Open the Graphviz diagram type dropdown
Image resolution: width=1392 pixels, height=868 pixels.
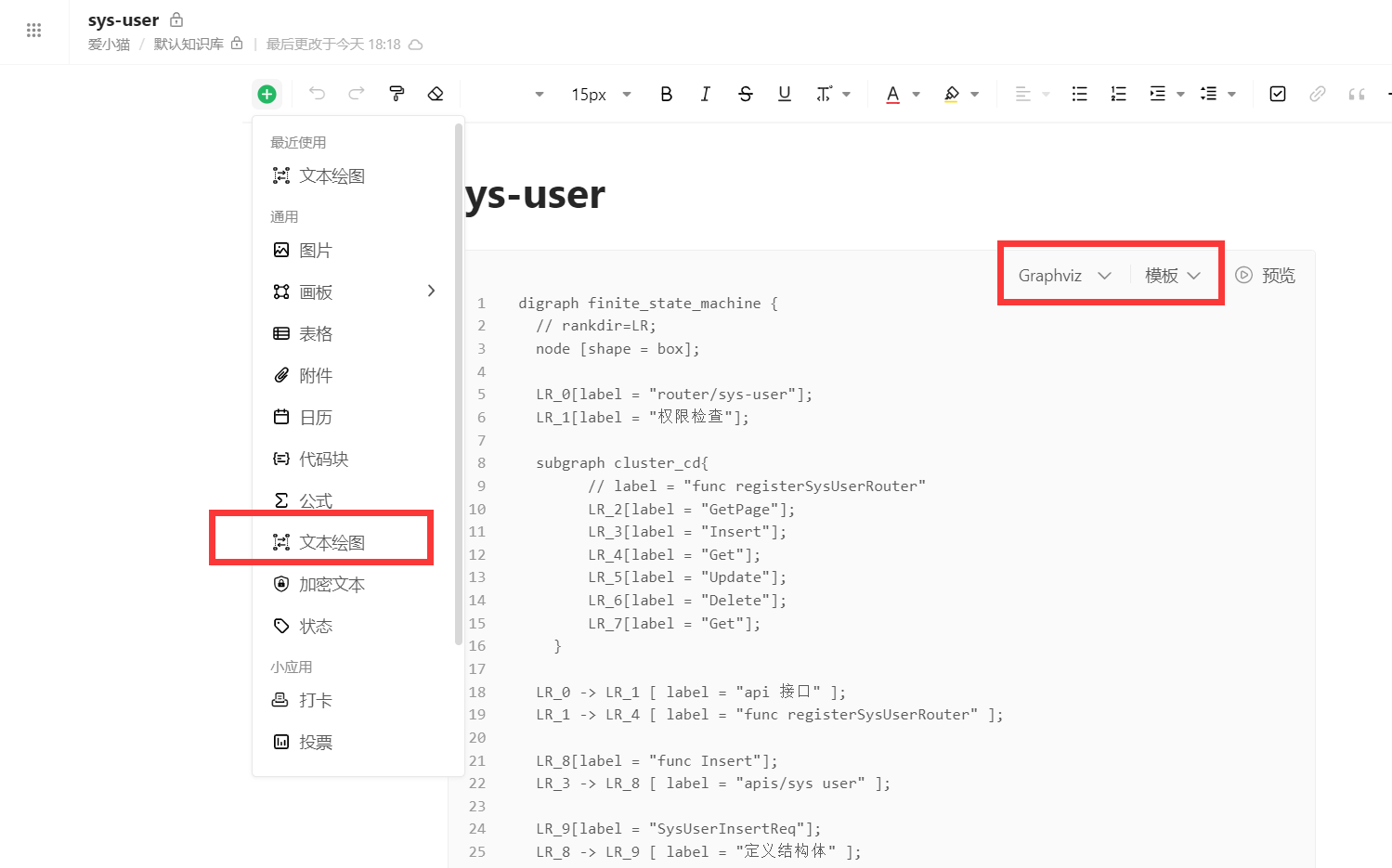pos(1064,275)
